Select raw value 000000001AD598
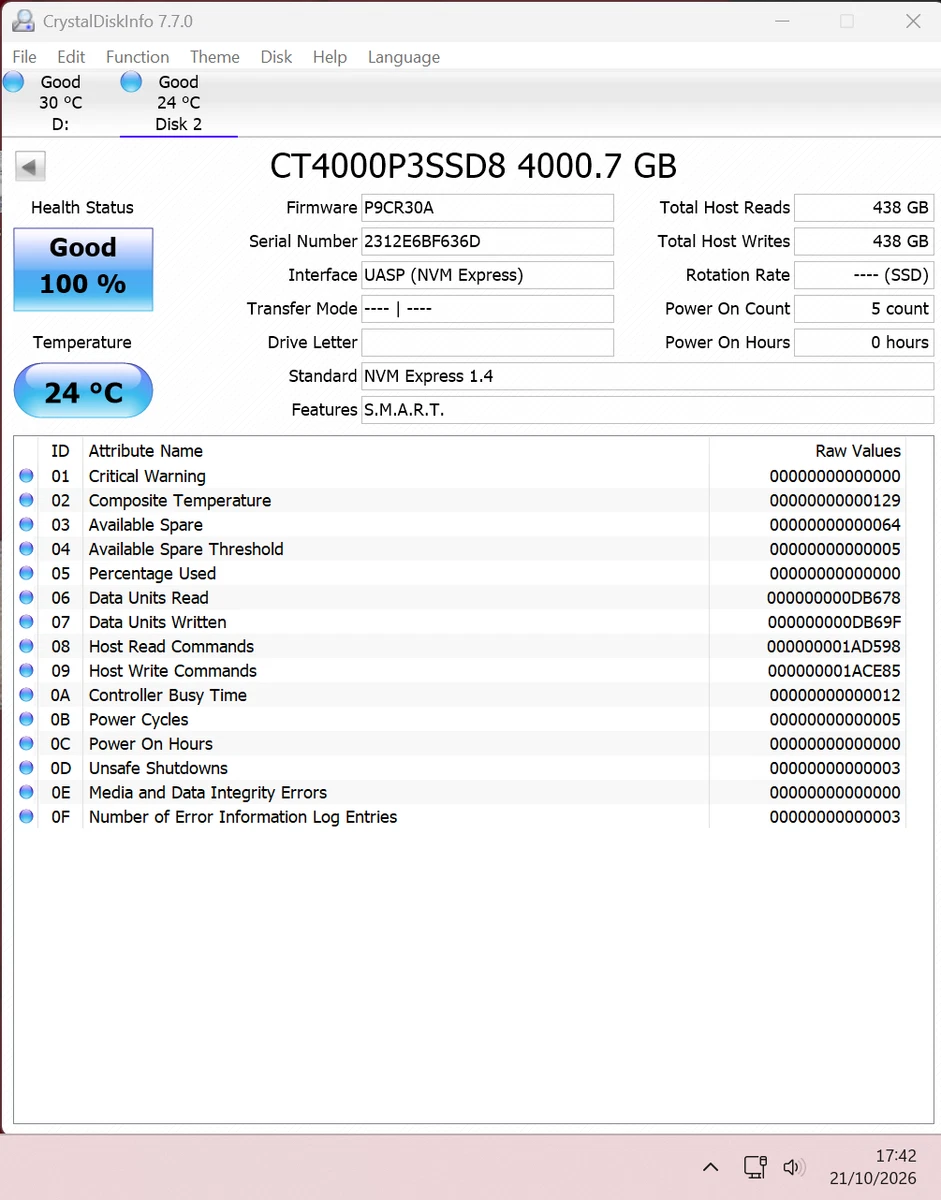Screen dimensions: 941x1200 [x=834, y=647]
